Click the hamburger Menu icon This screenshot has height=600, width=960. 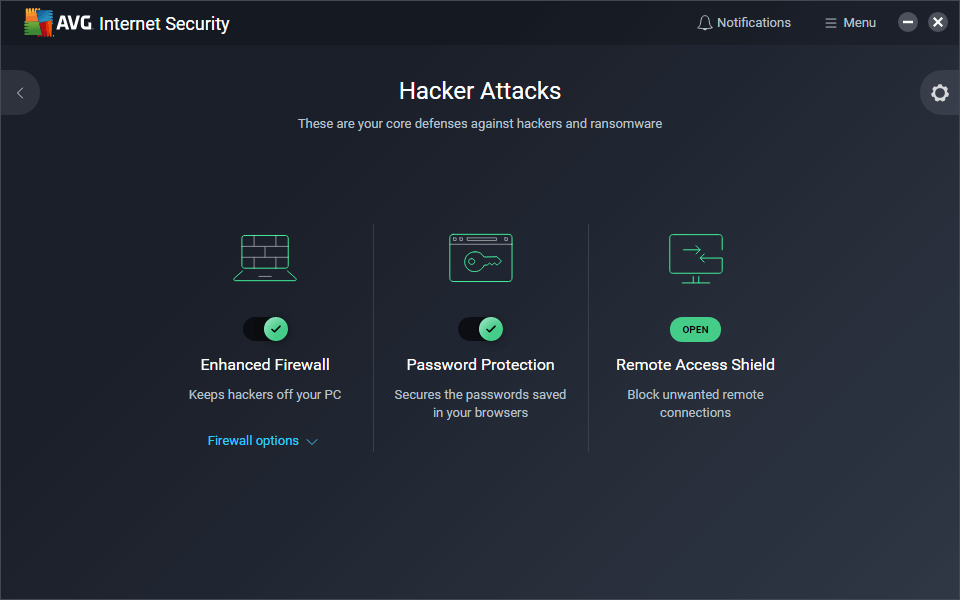(830, 23)
